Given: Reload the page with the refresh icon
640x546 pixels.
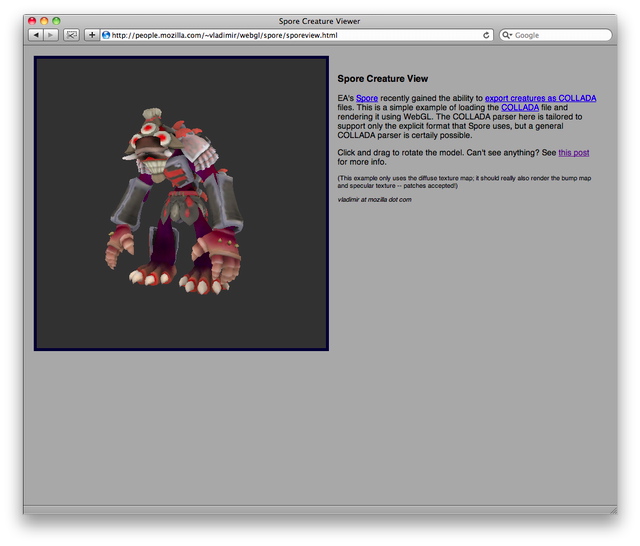Looking at the screenshot, I should [x=486, y=35].
